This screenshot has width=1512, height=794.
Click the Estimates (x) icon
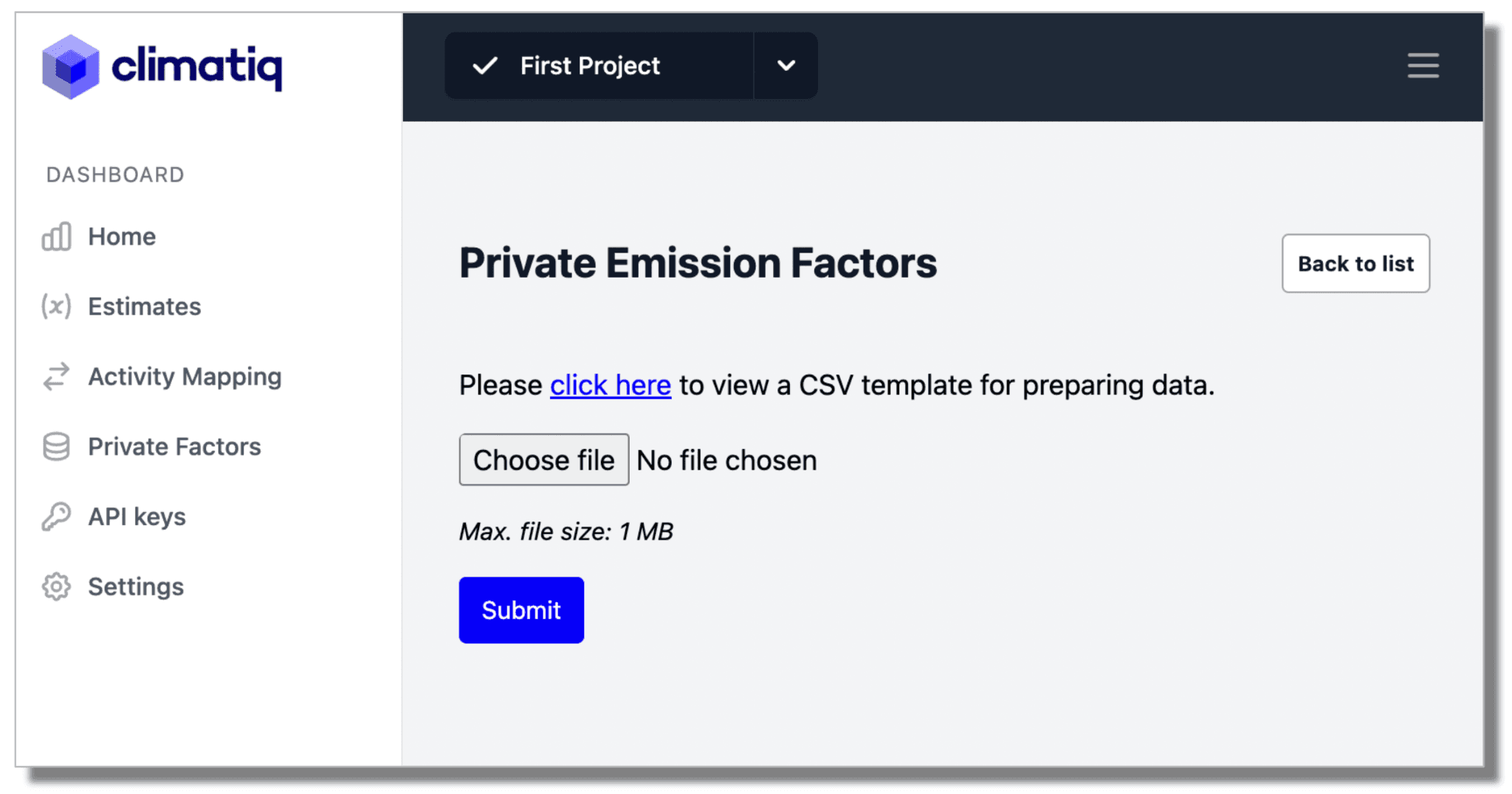(56, 307)
